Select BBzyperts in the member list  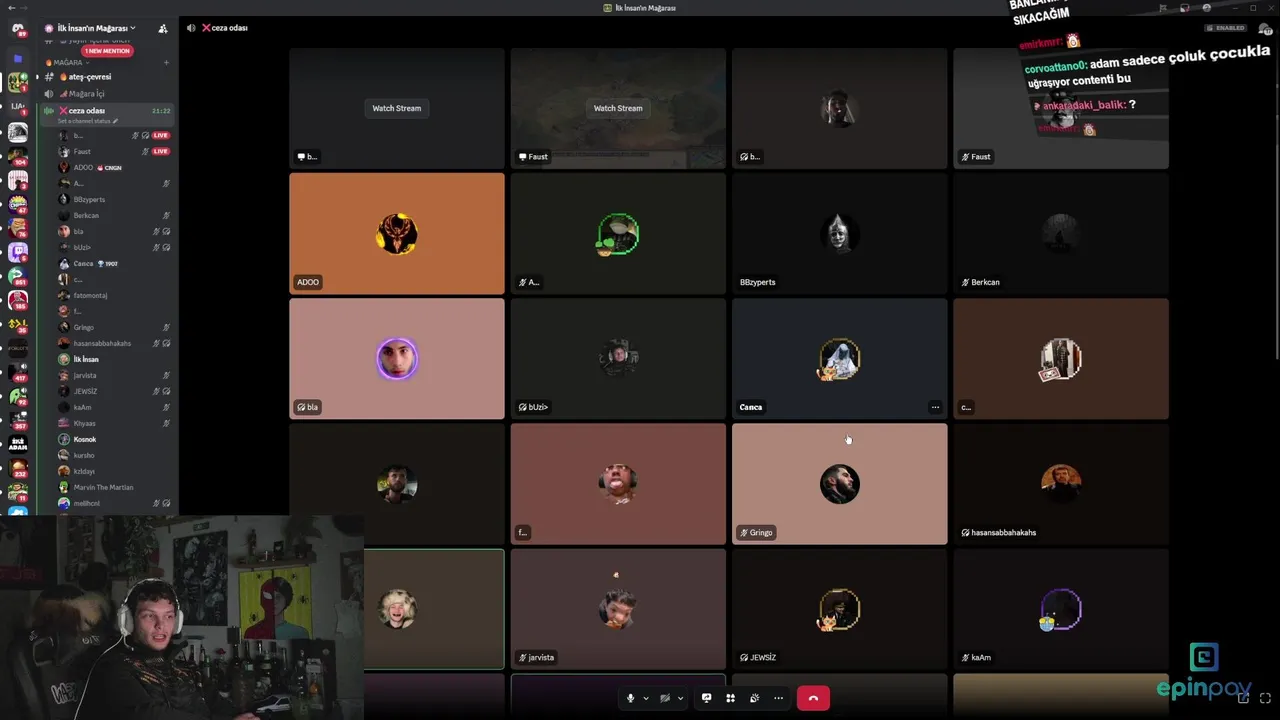click(113, 199)
